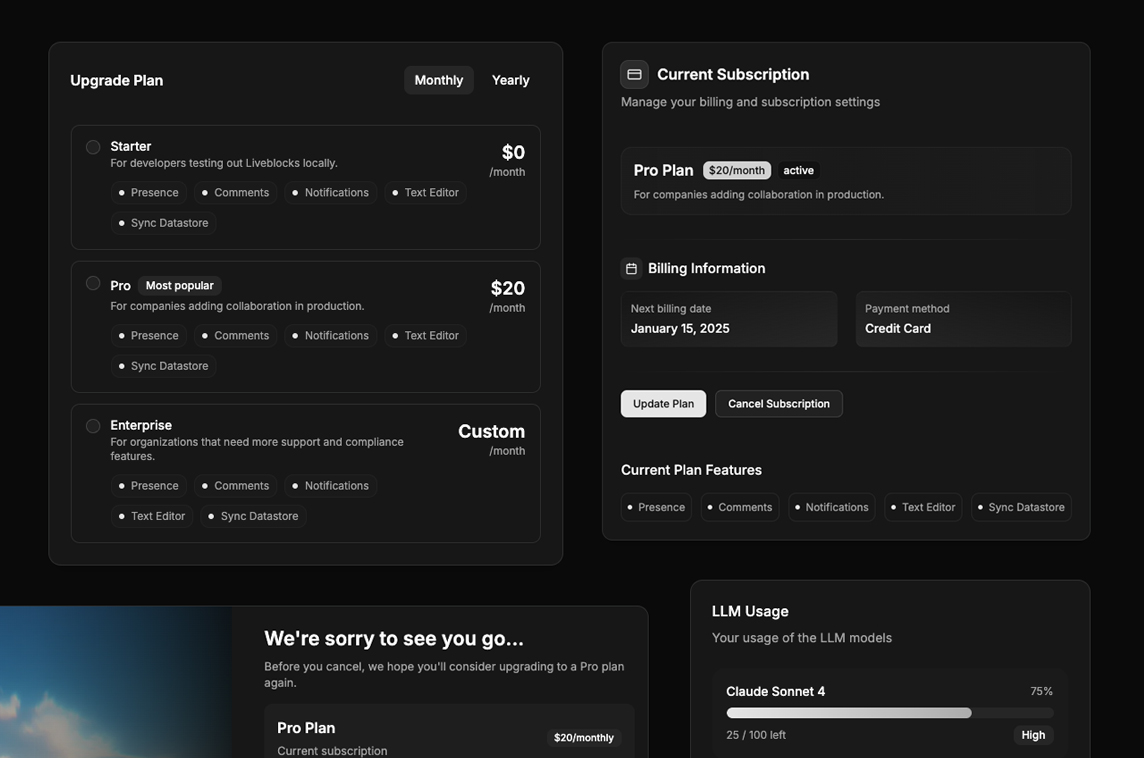1144x758 pixels.
Task: Click the High badge in LLM Usage
Action: click(x=1033, y=735)
